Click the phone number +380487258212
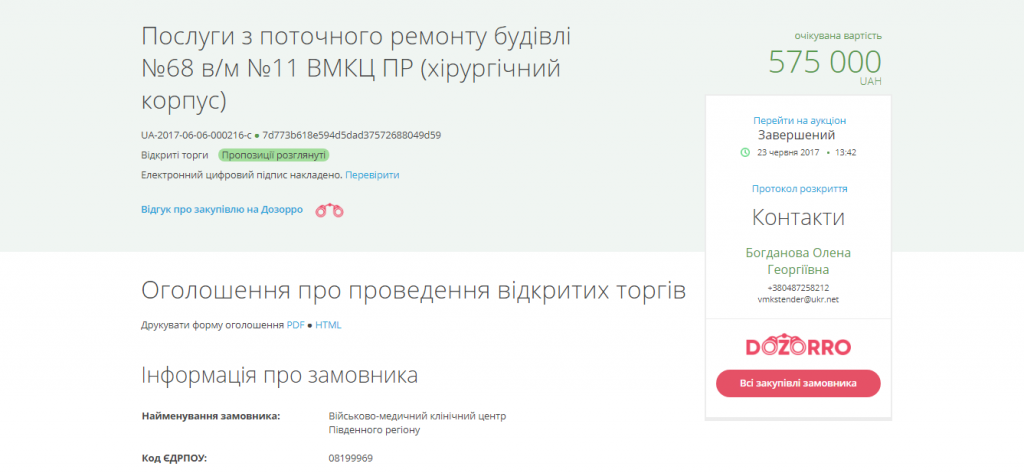The height and width of the screenshot is (473, 1024). point(798,288)
